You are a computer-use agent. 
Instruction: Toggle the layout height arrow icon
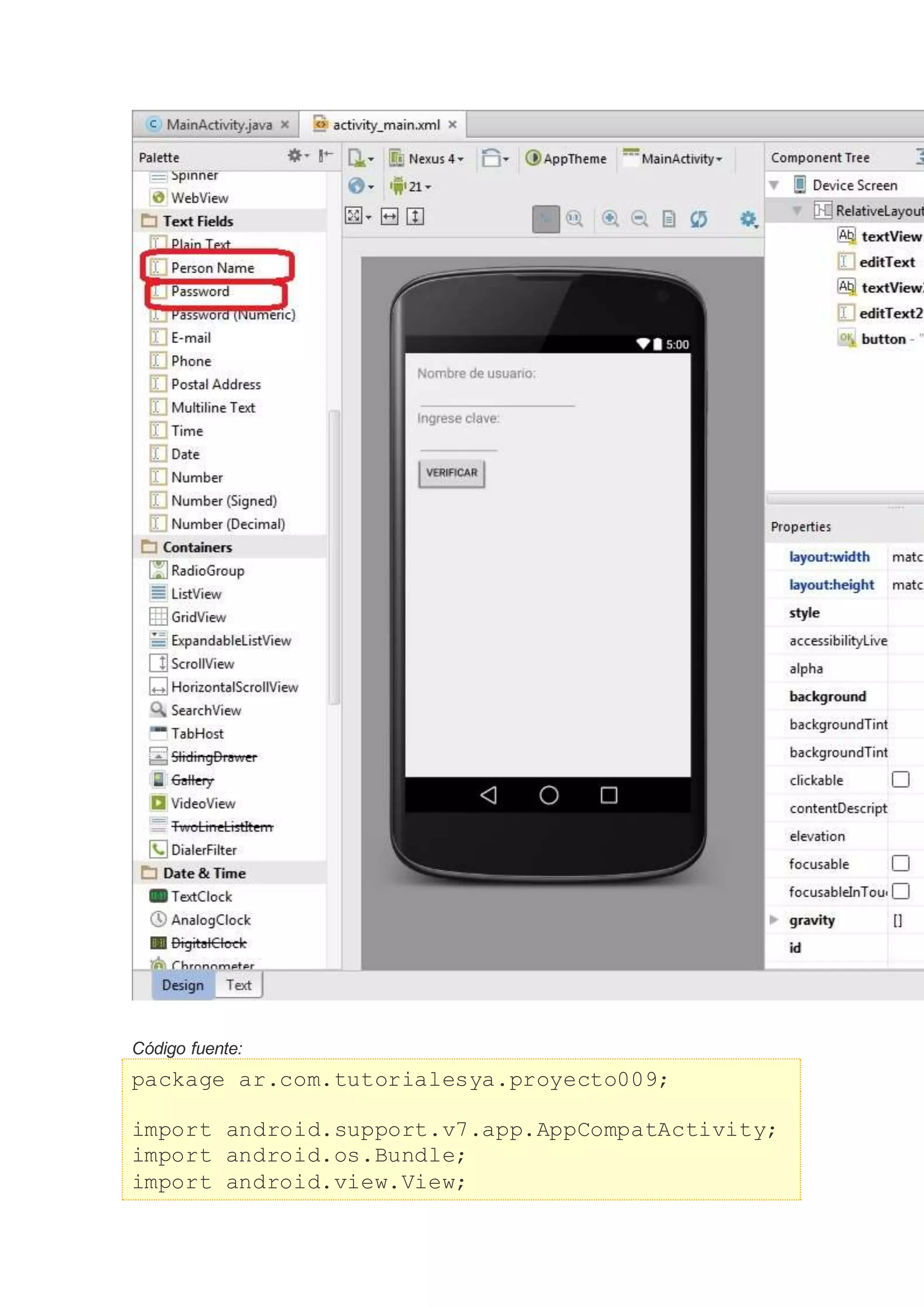(416, 216)
